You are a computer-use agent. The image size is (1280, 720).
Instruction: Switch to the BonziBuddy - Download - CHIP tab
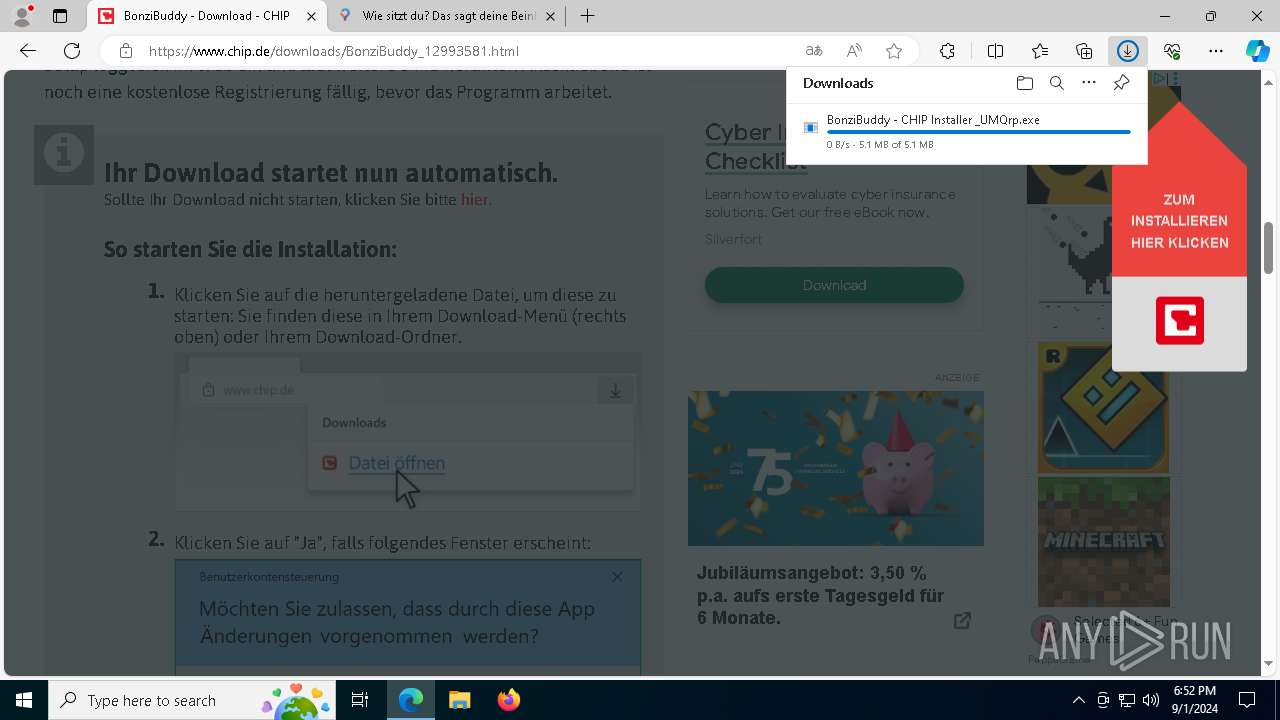pyautogui.click(x=207, y=16)
